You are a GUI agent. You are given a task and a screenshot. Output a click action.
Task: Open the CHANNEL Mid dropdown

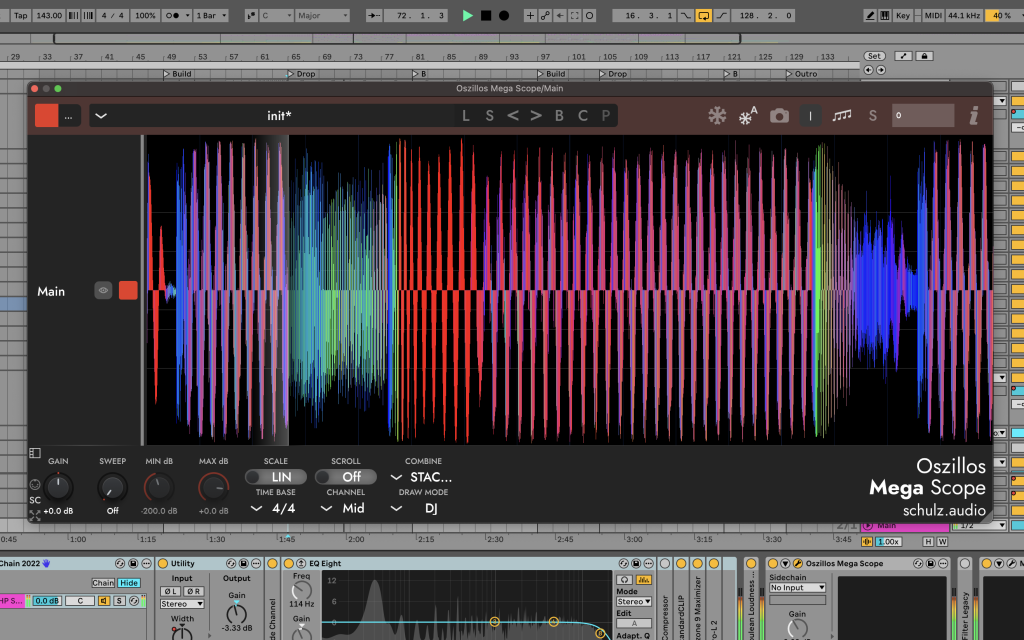(343, 508)
